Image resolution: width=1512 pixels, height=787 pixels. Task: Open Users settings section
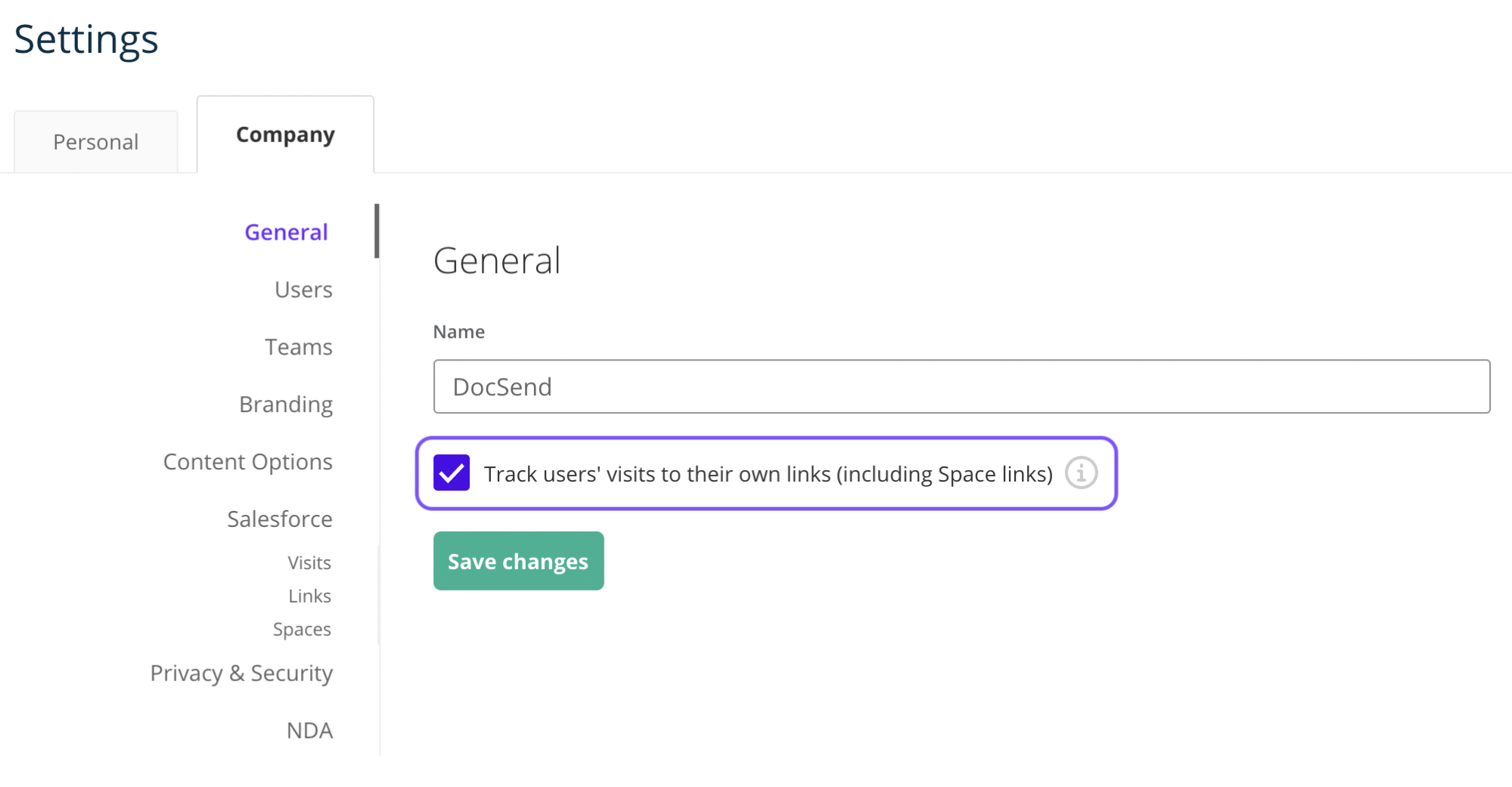303,290
